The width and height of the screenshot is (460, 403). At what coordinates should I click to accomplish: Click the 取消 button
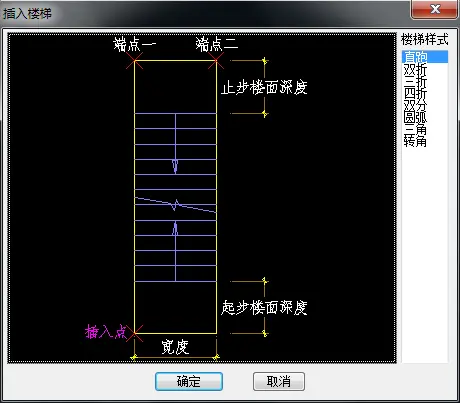click(279, 381)
